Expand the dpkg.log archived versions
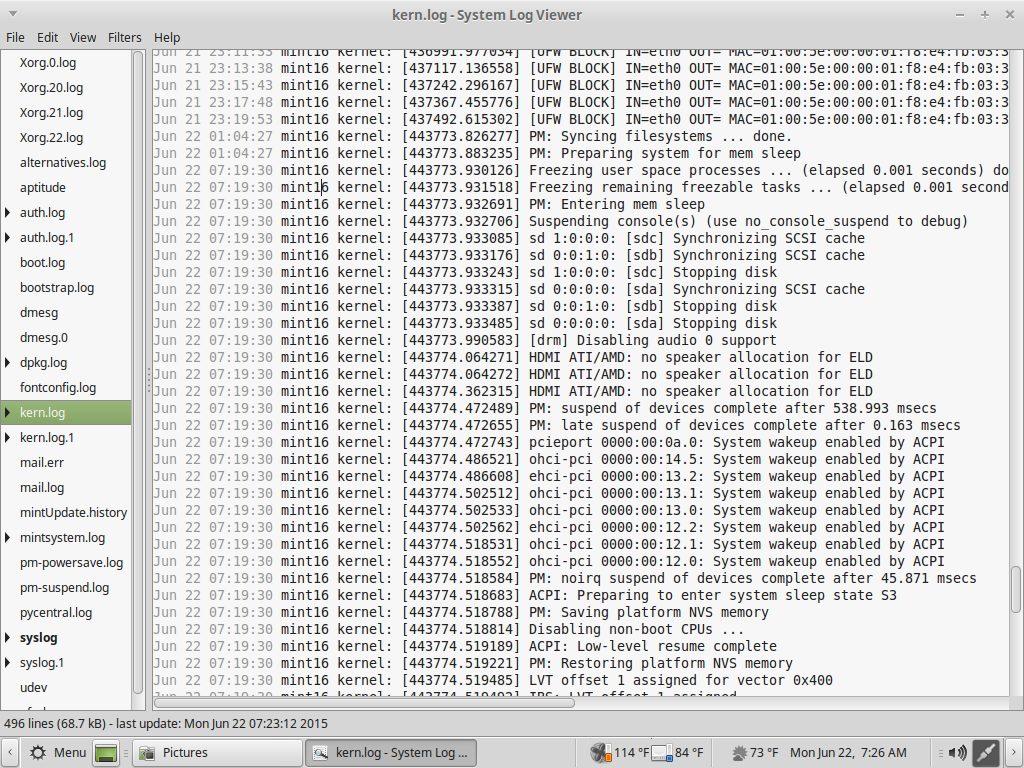Image resolution: width=1024 pixels, height=768 pixels. pyautogui.click(x=9, y=363)
